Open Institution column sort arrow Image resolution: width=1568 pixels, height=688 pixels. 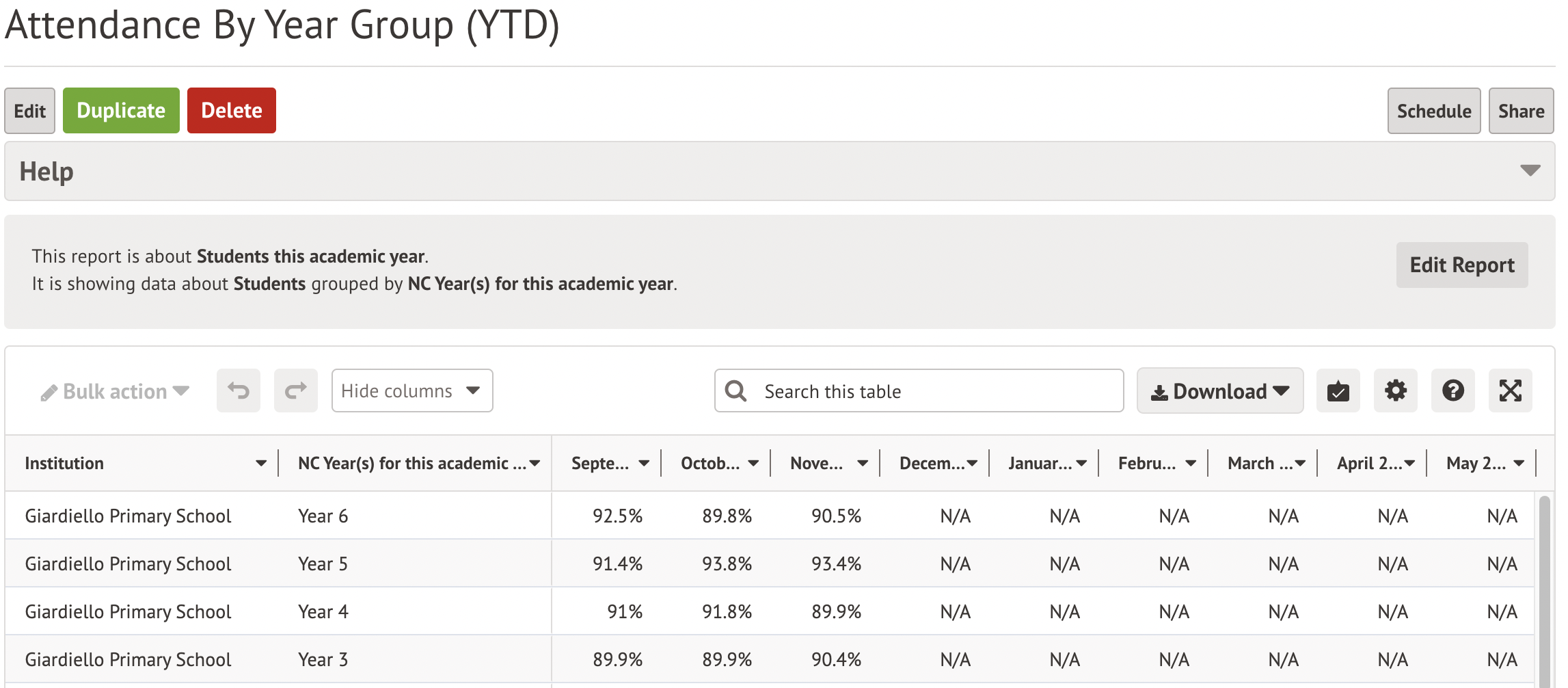point(260,463)
